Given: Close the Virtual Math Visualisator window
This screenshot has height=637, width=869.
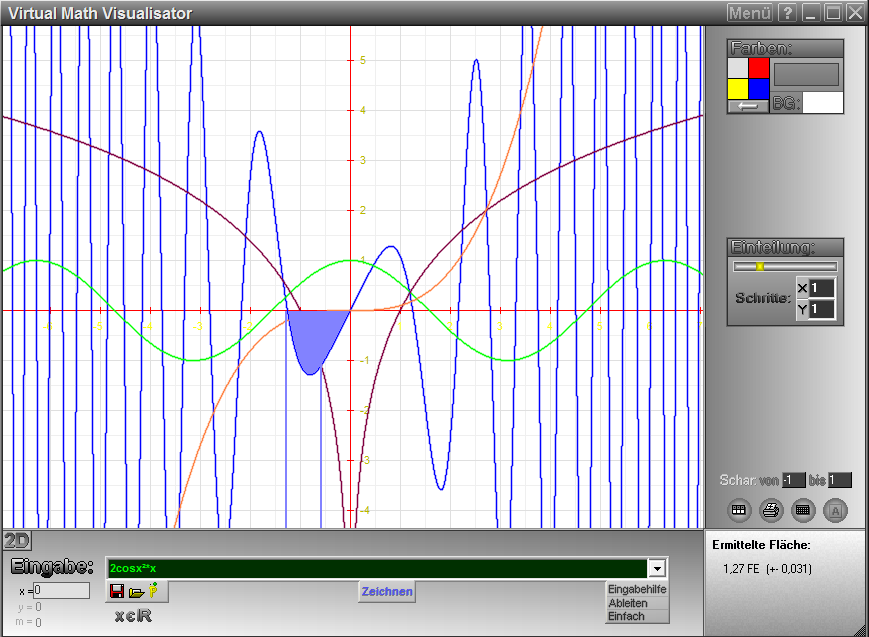Looking at the screenshot, I should point(855,12).
